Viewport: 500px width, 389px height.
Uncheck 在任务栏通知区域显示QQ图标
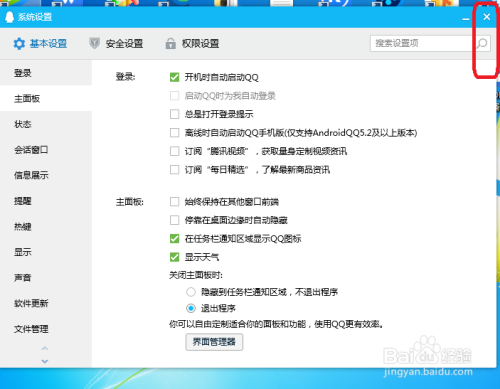click(174, 239)
